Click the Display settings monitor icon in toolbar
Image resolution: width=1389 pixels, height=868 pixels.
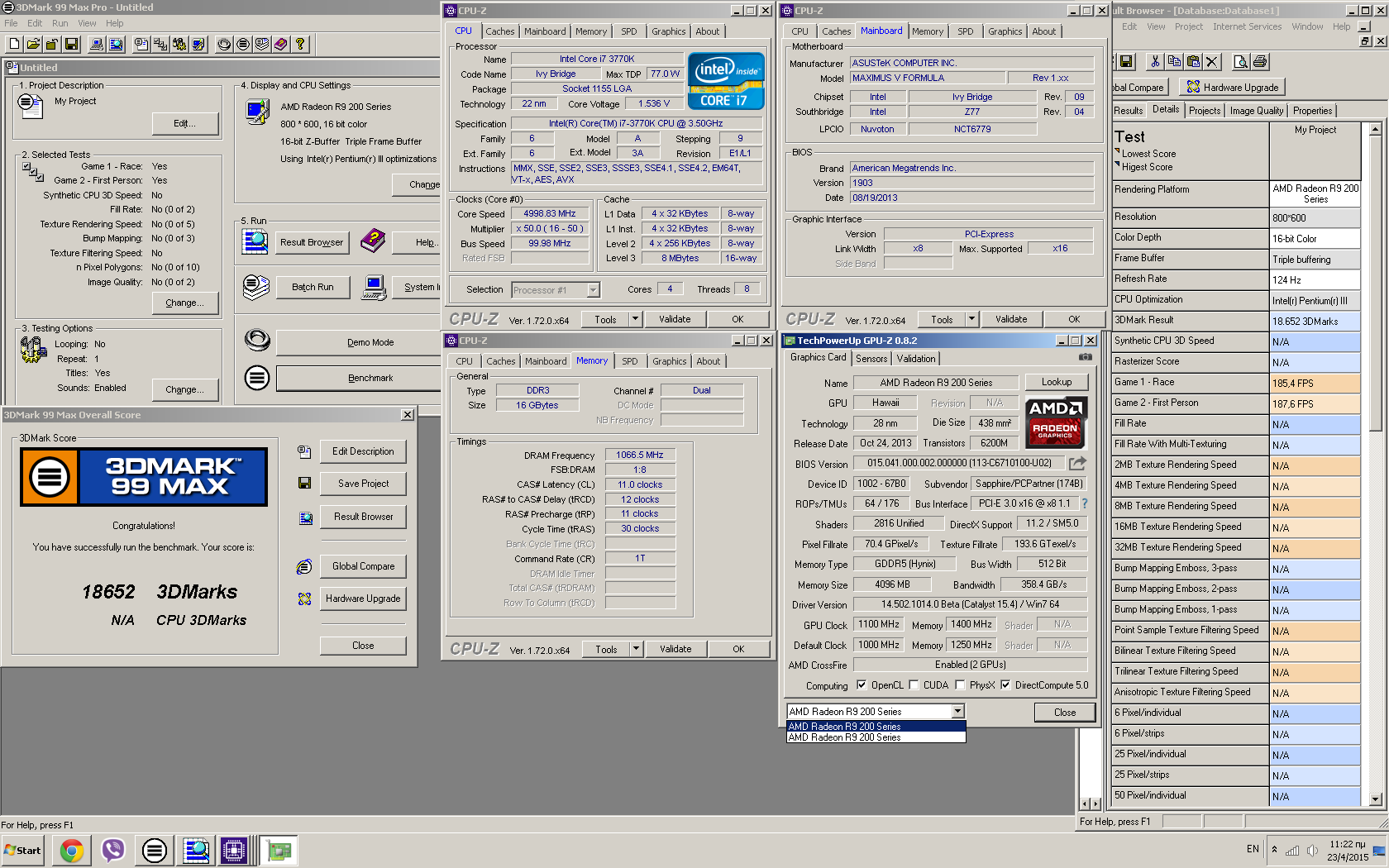pyautogui.click(x=198, y=44)
